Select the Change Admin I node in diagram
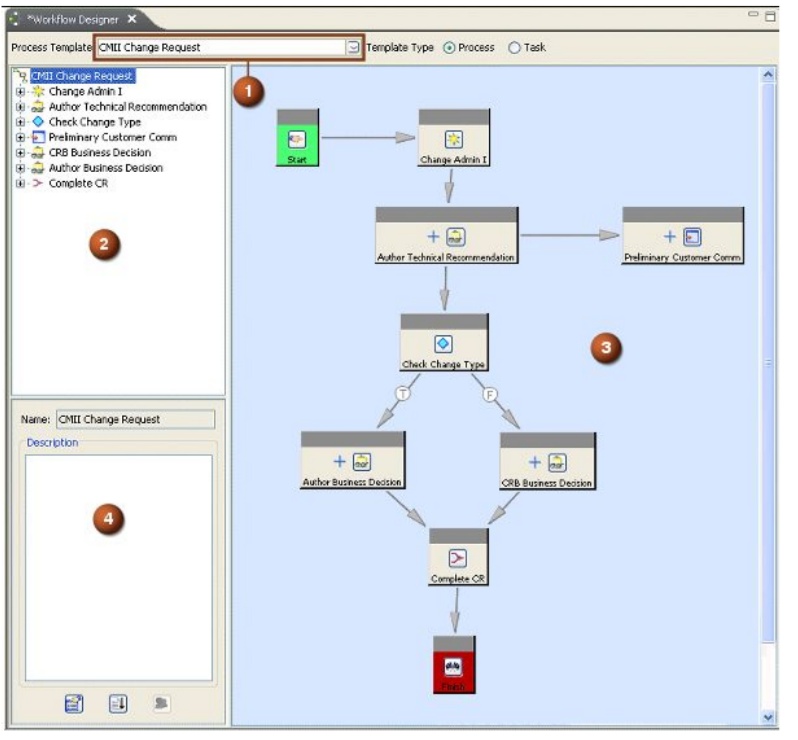 click(453, 137)
